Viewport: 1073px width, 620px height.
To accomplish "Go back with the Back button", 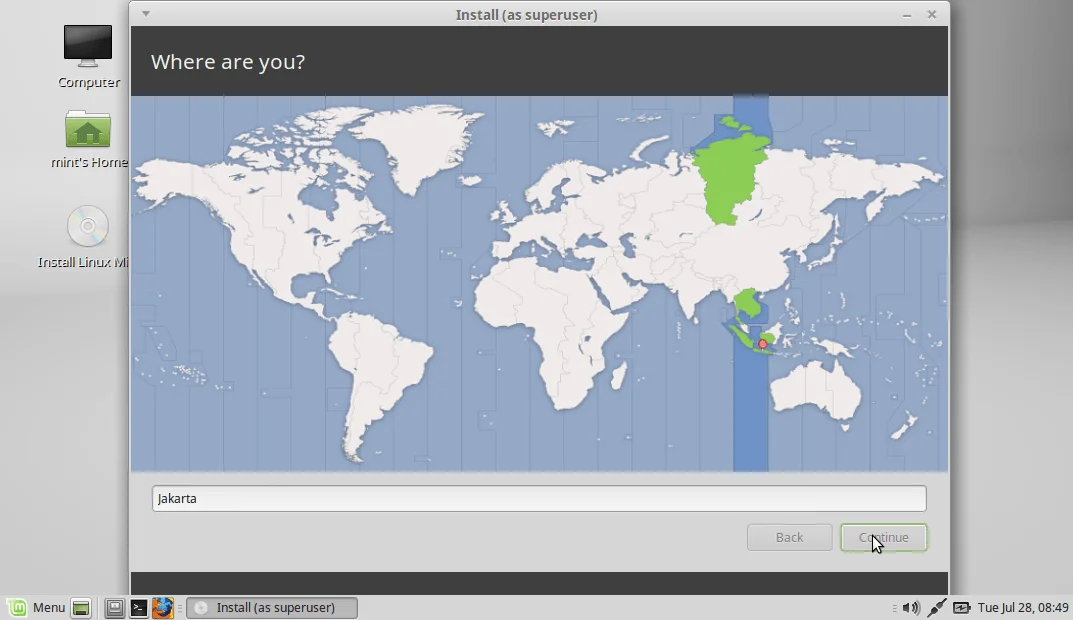I will pyautogui.click(x=789, y=537).
